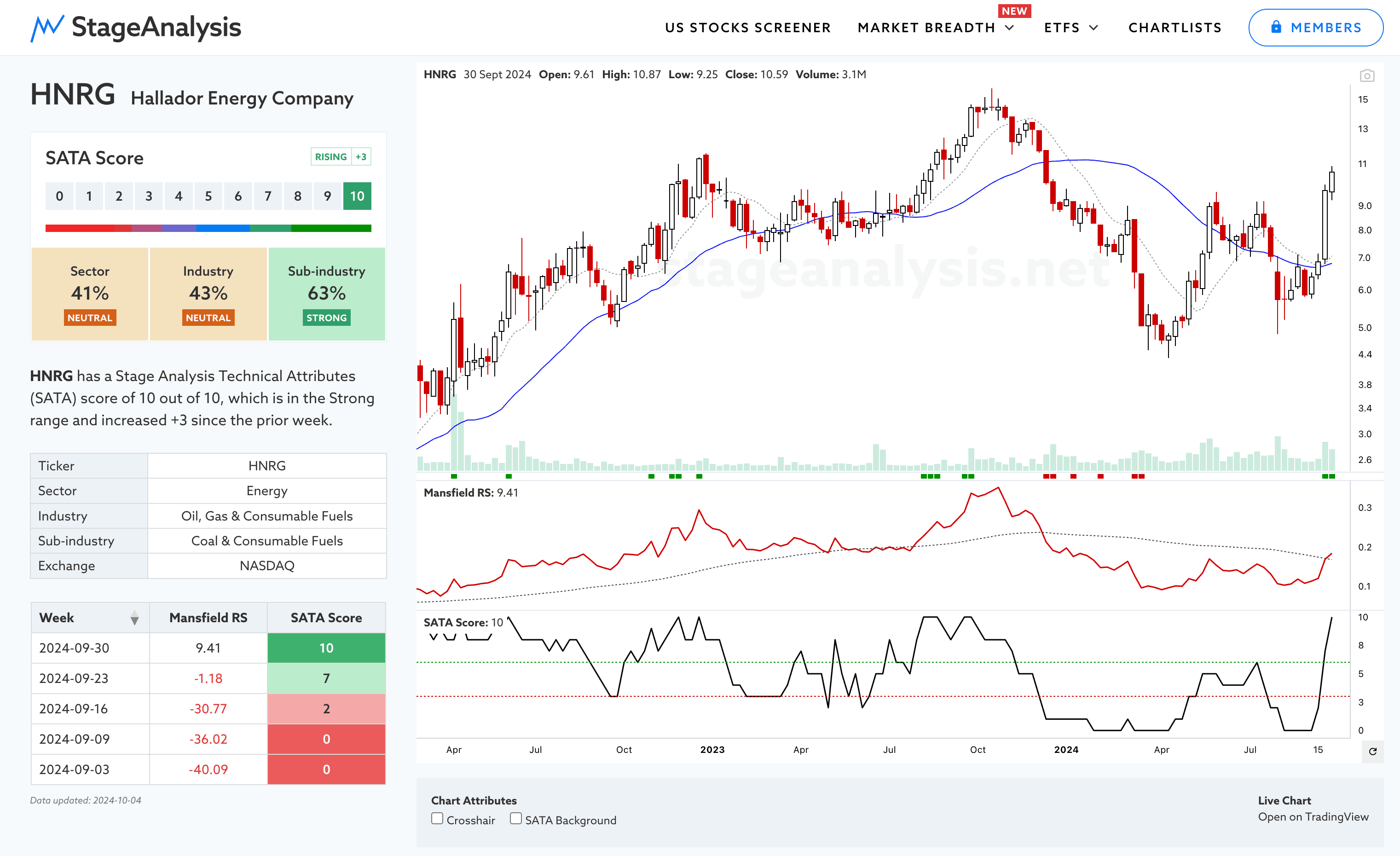The image size is (1400, 856).
Task: Click the Mansfield RS: 9.41 chart label
Action: 470,492
